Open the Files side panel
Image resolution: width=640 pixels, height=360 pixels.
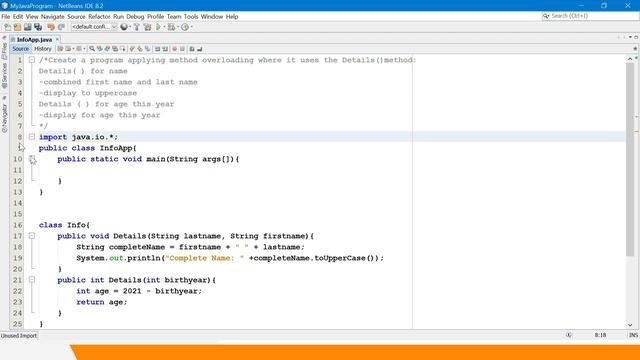pyautogui.click(x=4, y=50)
